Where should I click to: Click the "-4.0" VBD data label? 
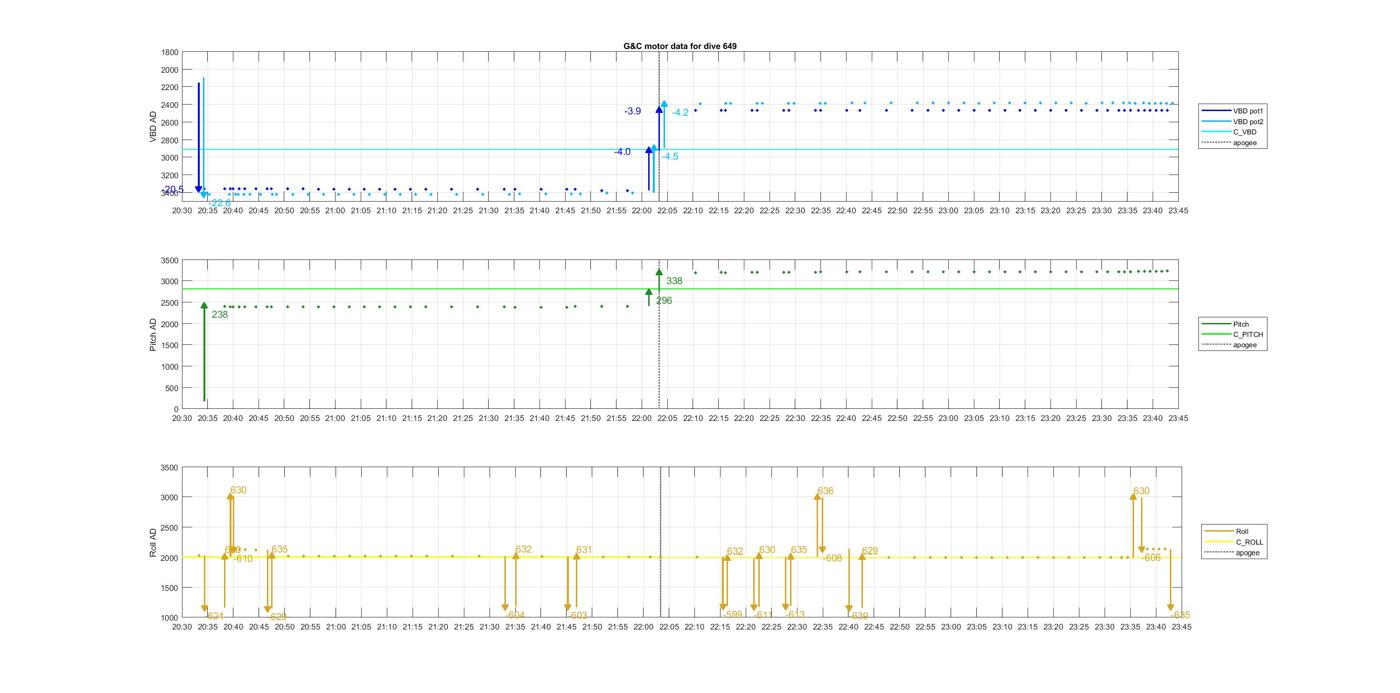tap(622, 152)
